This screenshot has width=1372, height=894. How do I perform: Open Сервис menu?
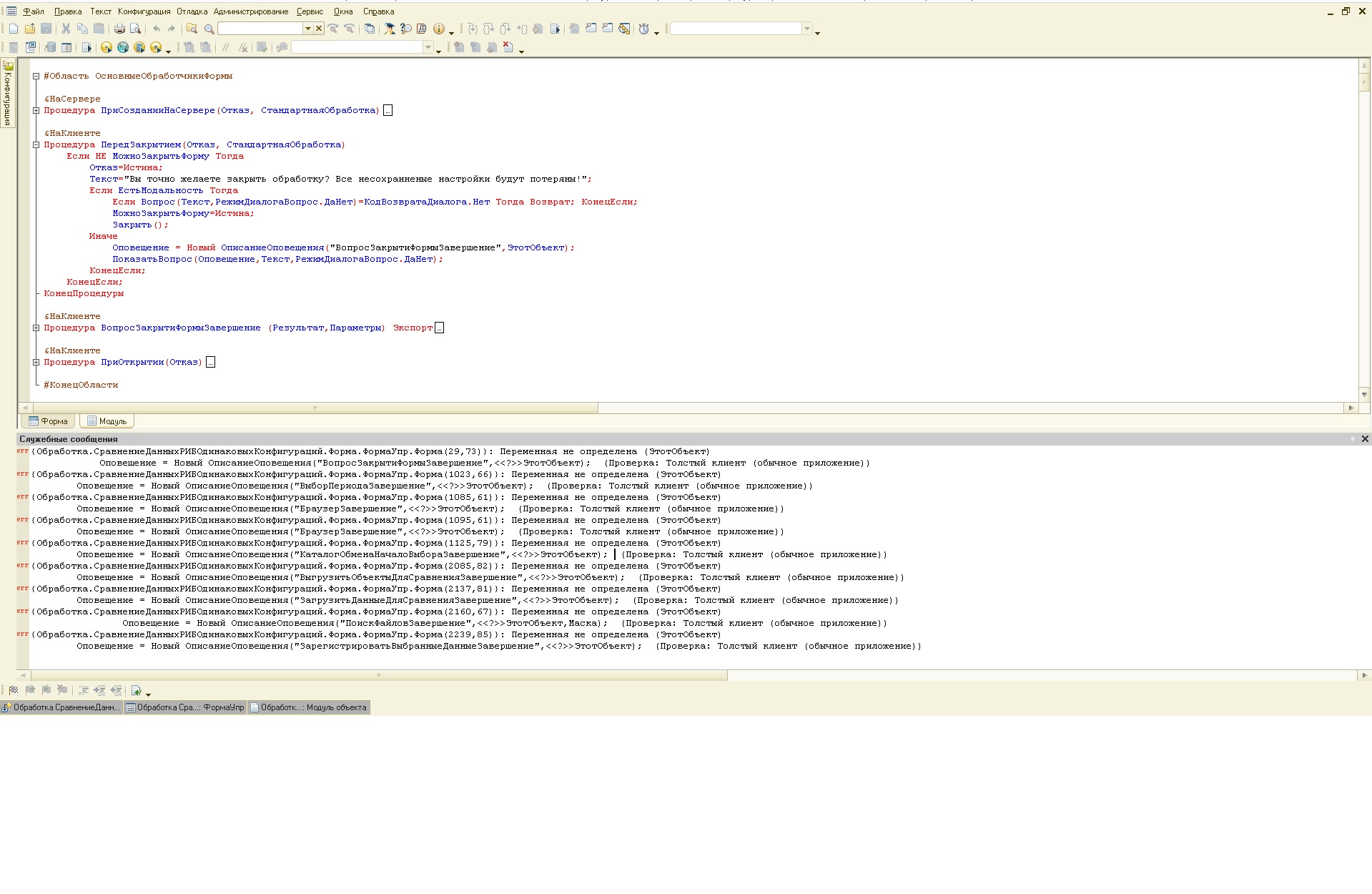(x=310, y=11)
